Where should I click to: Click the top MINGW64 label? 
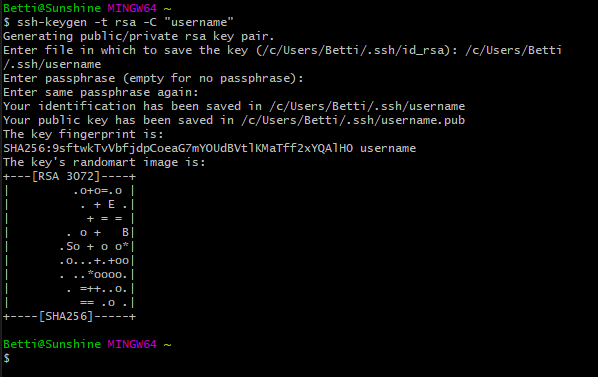132,8
